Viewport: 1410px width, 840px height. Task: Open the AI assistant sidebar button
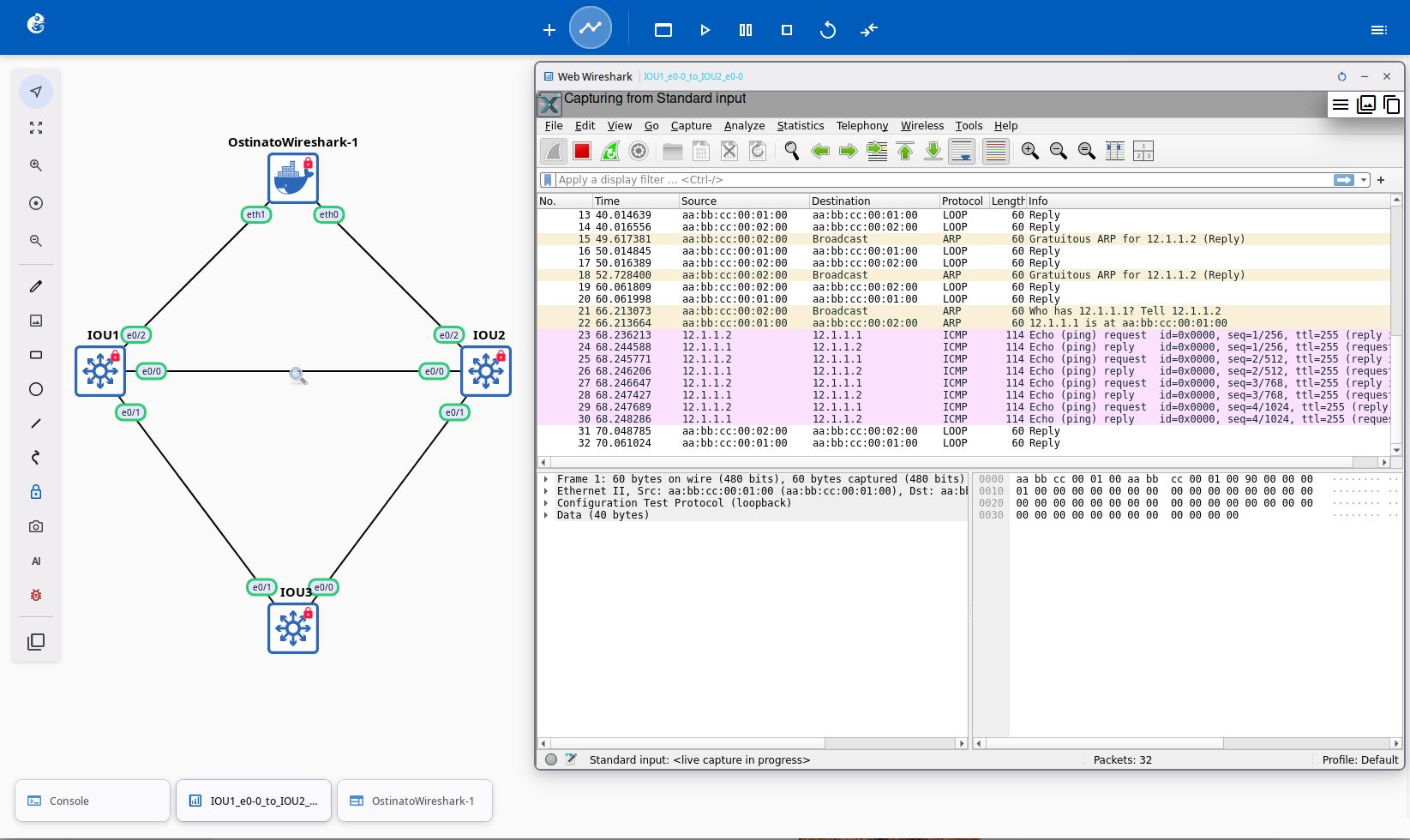click(x=36, y=561)
